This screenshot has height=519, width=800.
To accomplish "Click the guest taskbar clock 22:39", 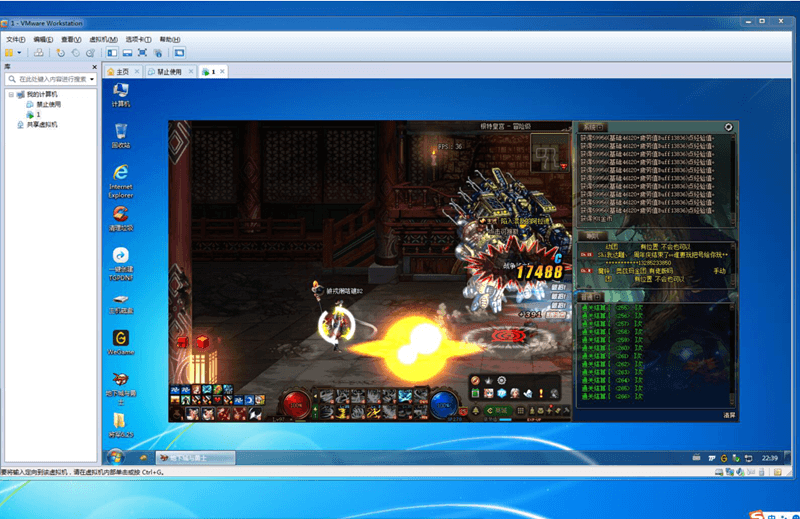I will coord(769,458).
